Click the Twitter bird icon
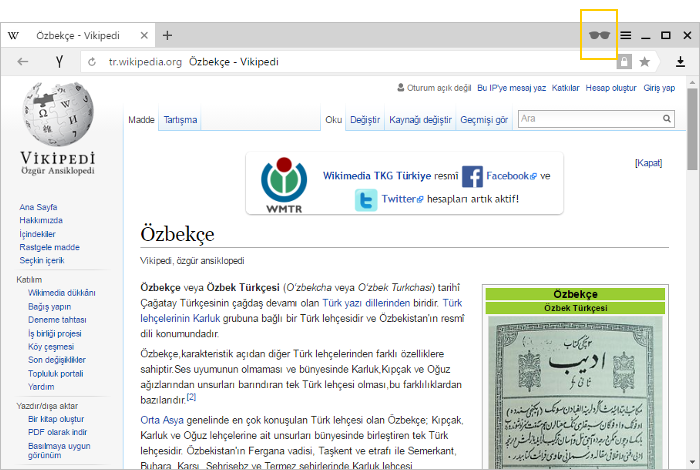 pos(366,200)
